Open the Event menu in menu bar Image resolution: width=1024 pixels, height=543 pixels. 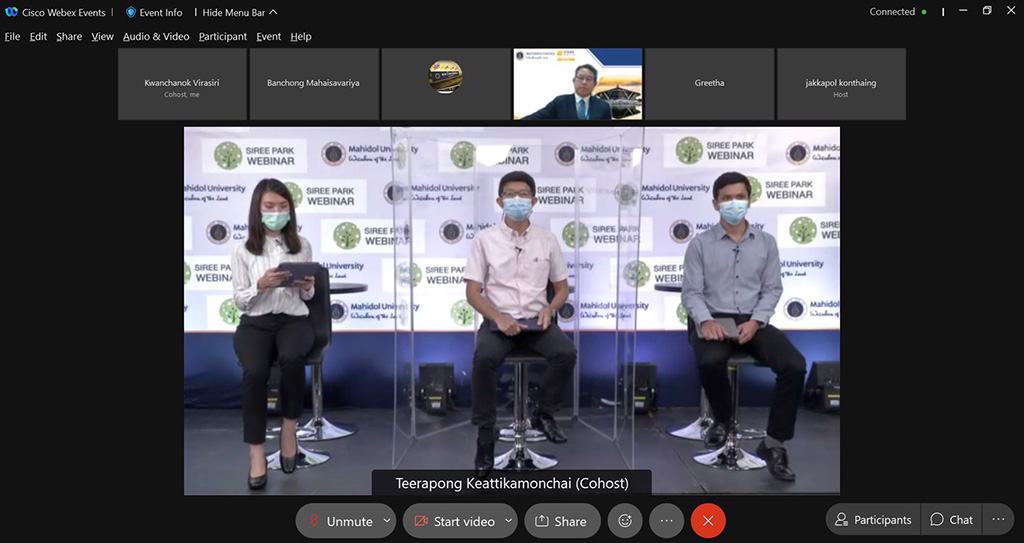[268, 36]
